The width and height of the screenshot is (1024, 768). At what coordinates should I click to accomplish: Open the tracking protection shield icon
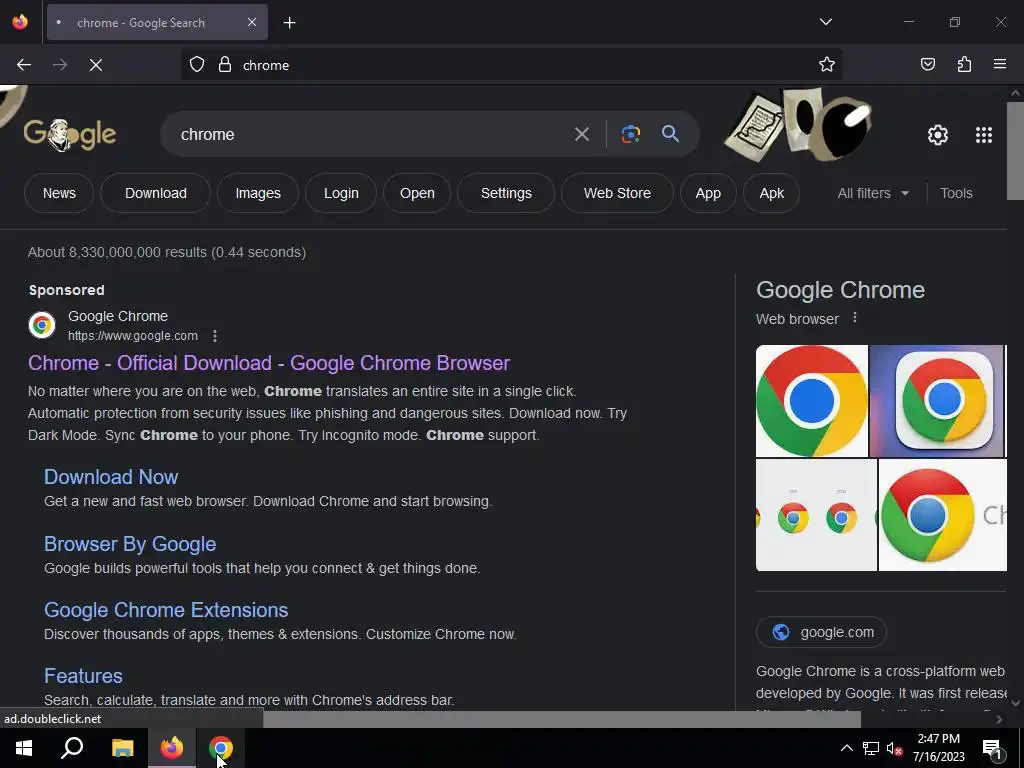point(197,65)
